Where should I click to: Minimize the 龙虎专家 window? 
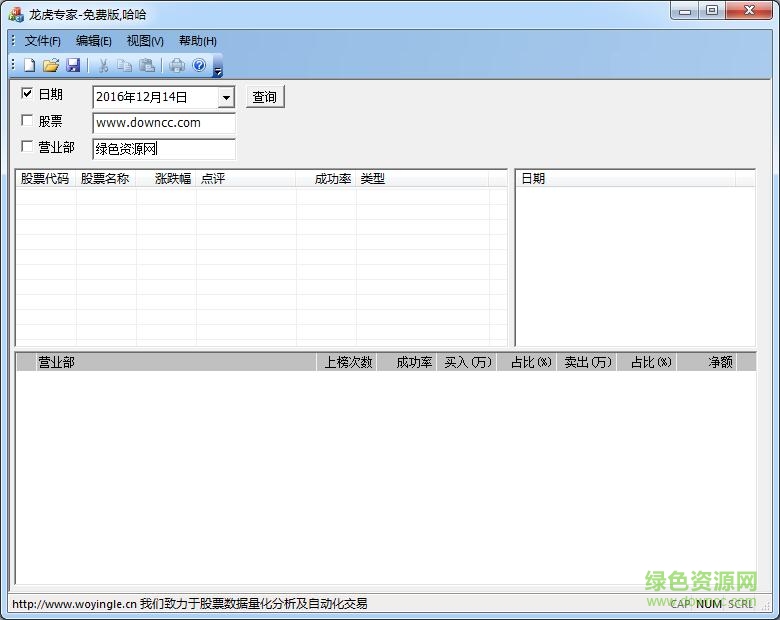click(685, 11)
